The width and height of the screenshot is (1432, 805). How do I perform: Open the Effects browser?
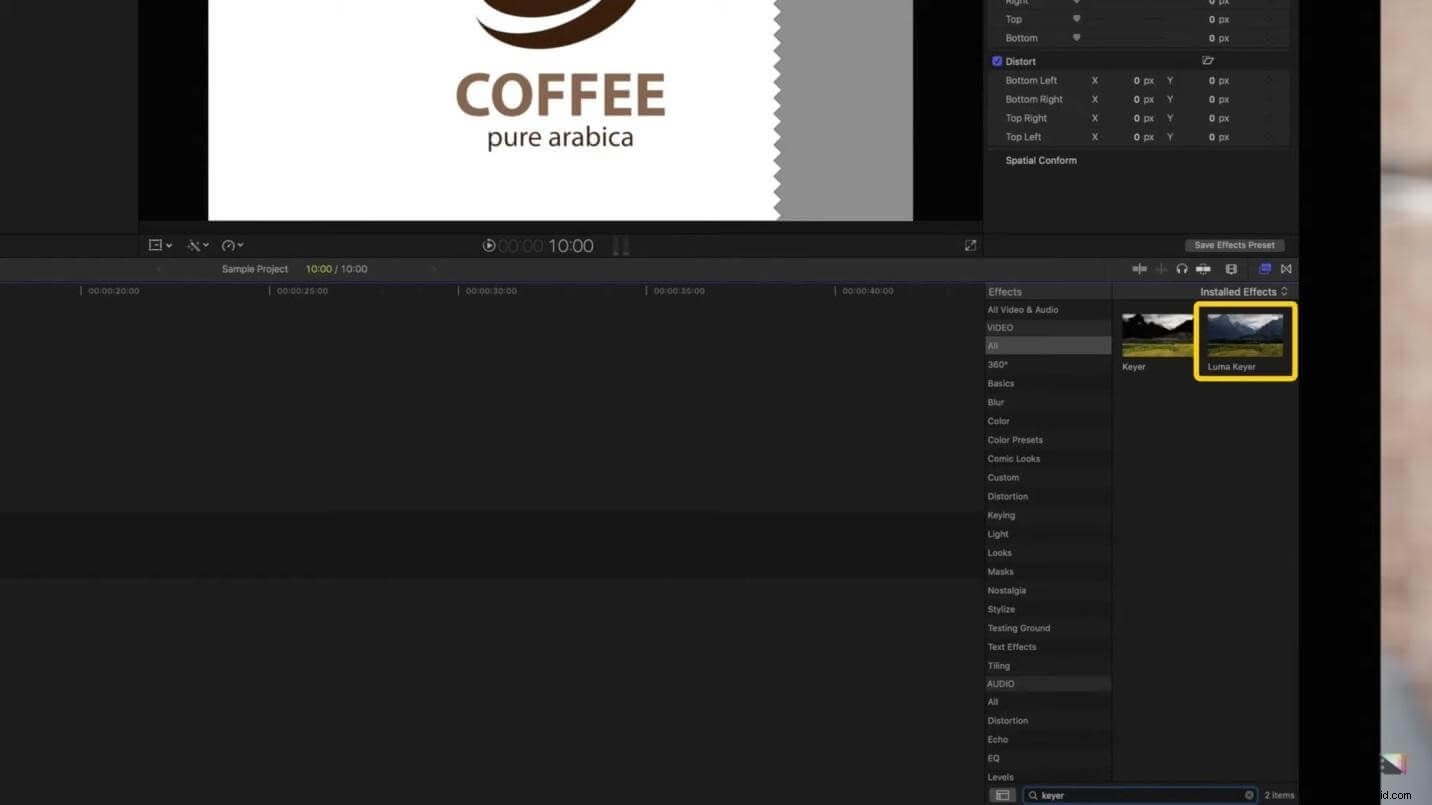[x=1265, y=268]
